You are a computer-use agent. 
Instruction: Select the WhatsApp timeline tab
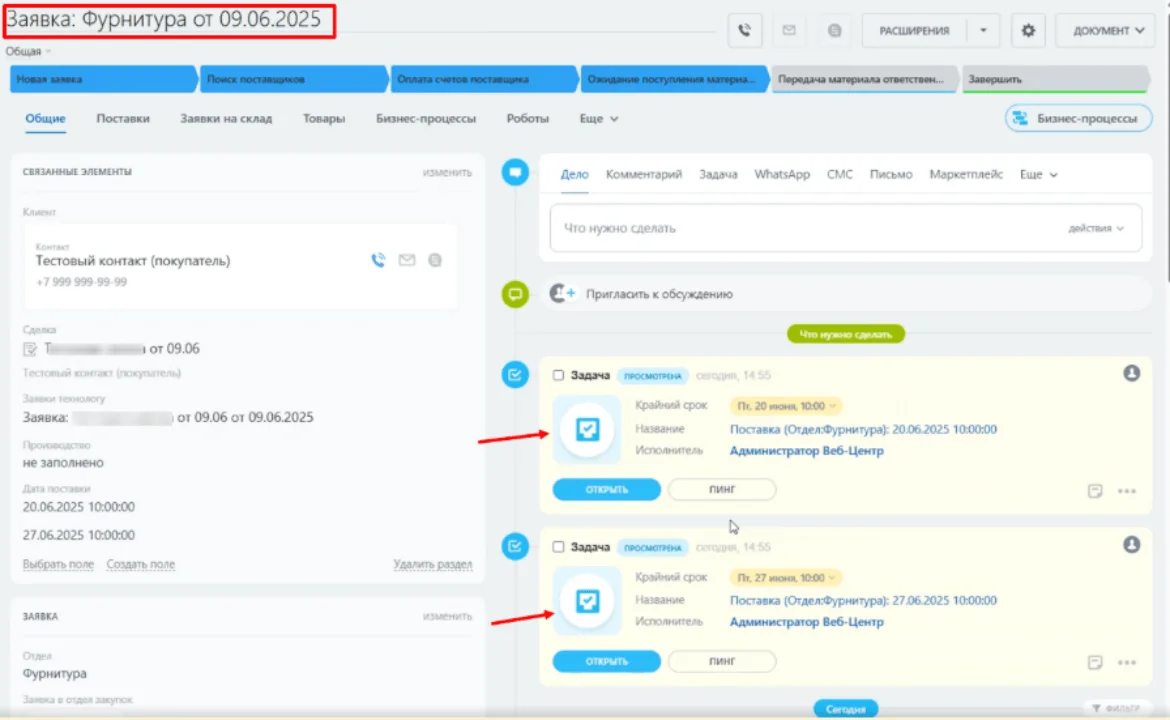click(782, 175)
